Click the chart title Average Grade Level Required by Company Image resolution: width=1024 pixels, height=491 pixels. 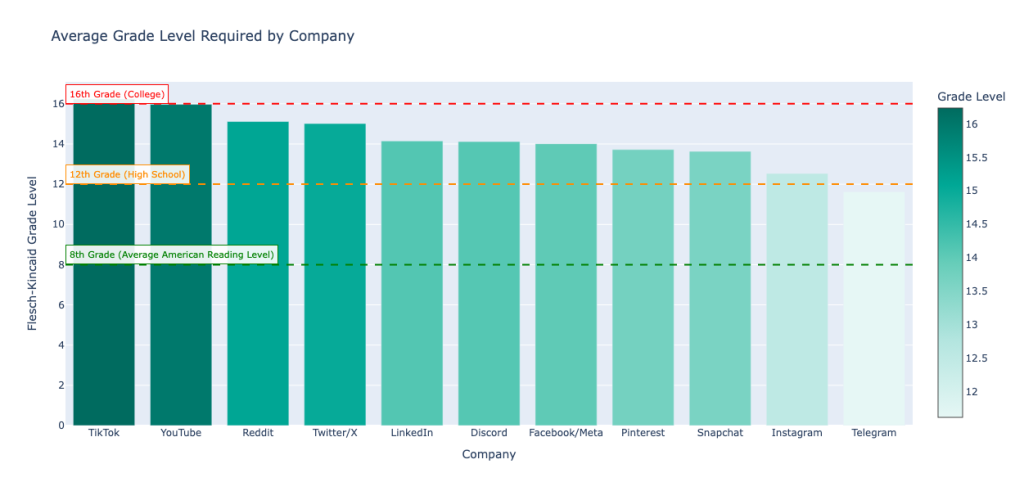pyautogui.click(x=202, y=37)
